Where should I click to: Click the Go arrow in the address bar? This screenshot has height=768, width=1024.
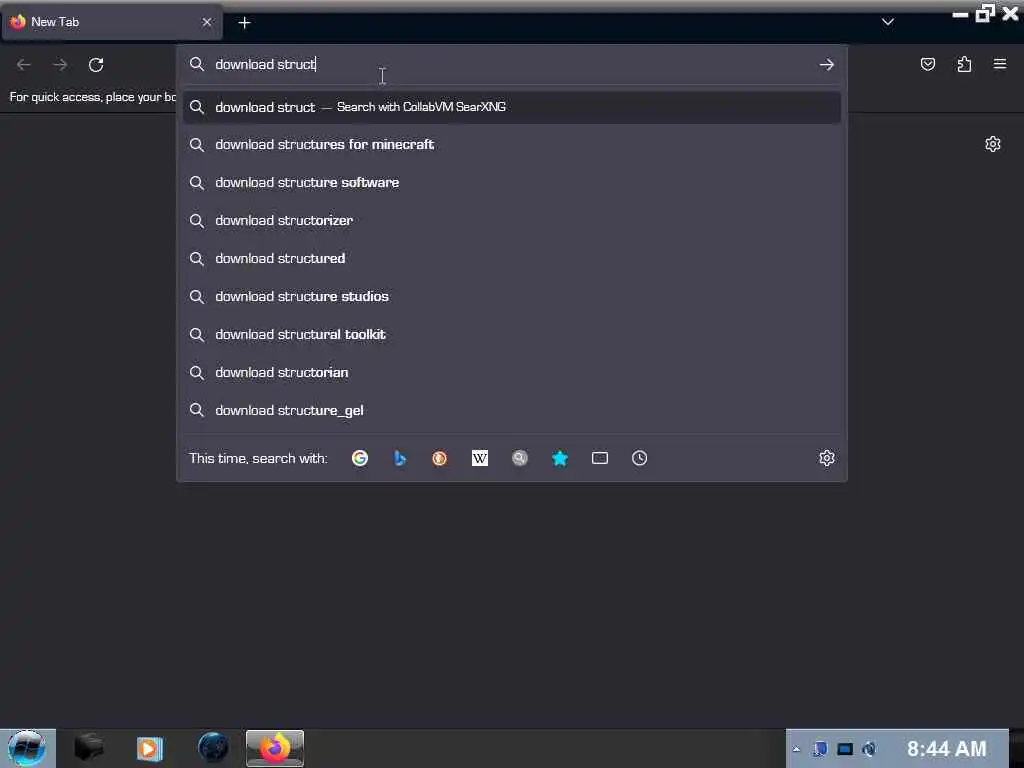point(827,65)
